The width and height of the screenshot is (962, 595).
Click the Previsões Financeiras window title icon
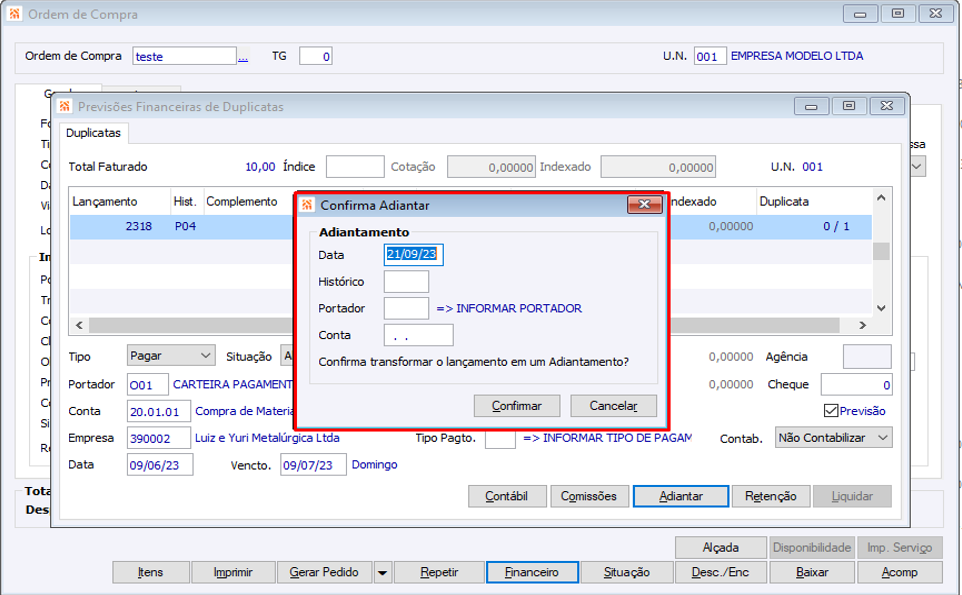[x=64, y=106]
